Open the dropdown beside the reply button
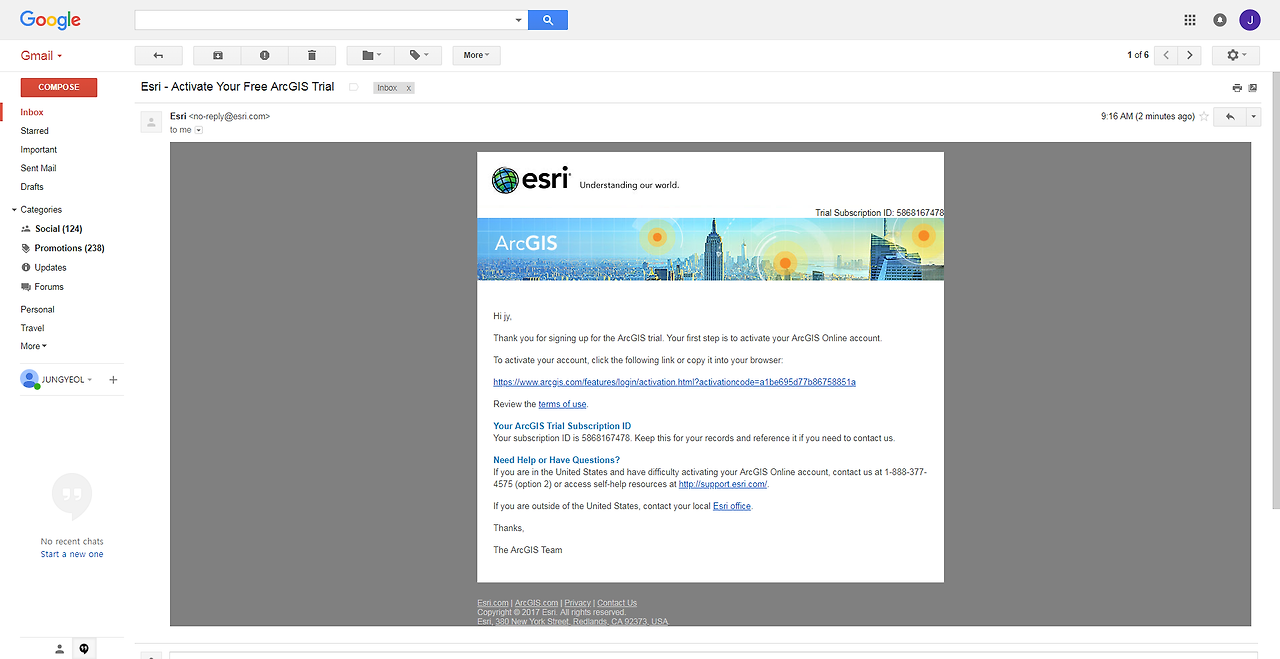Image resolution: width=1280 pixels, height=659 pixels. pos(1253,116)
